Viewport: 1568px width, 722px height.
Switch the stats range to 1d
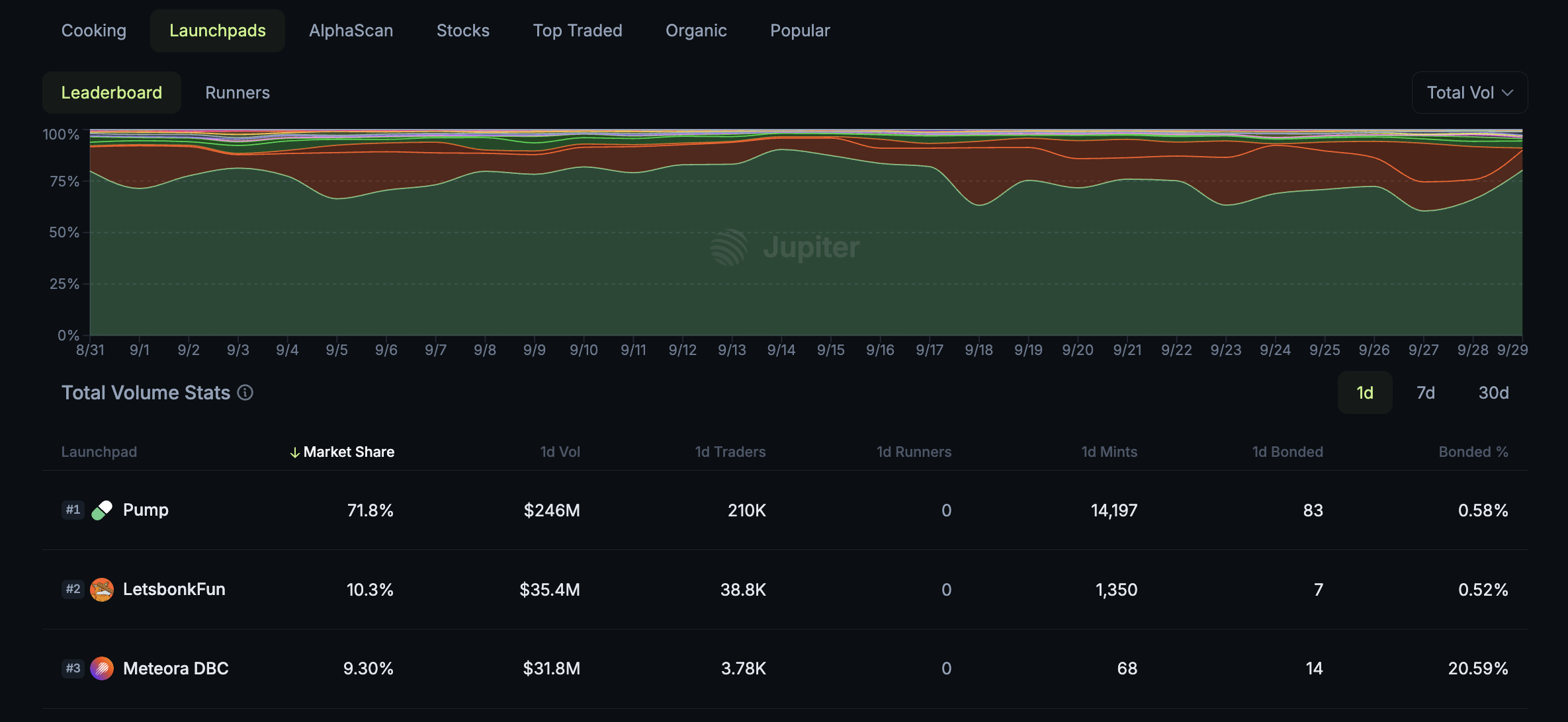(1364, 393)
